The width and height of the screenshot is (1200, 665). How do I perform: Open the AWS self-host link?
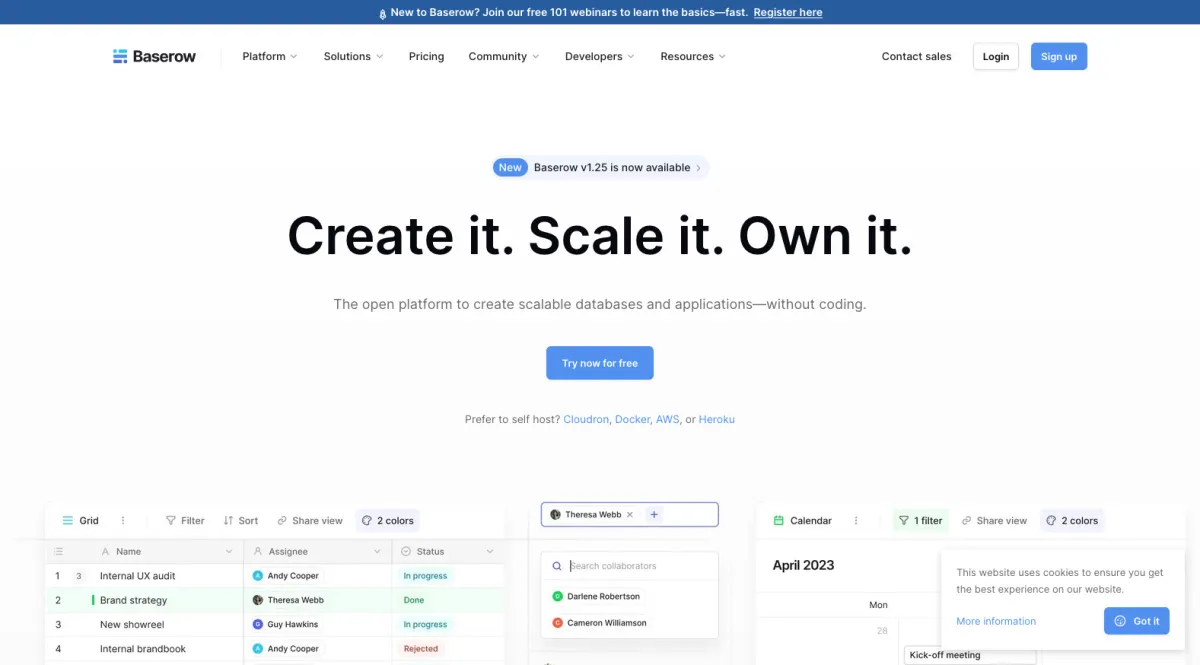[667, 419]
